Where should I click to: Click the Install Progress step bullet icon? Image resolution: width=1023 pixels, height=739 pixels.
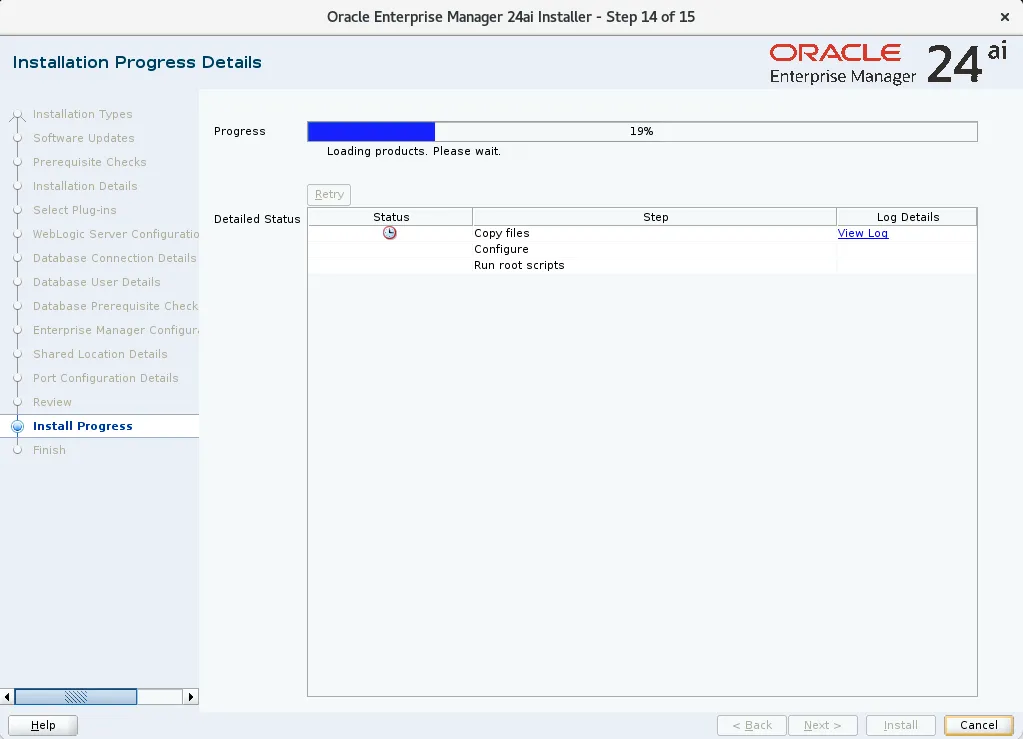[x=15, y=426]
